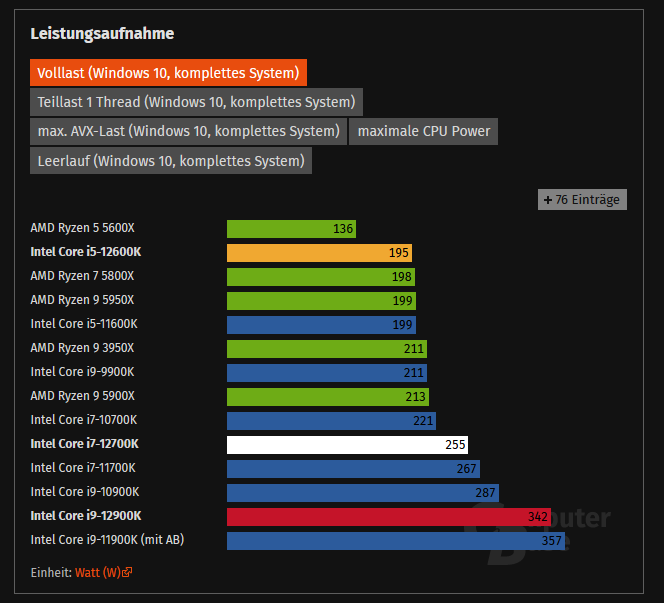Click the AMD Ryzen 5 5600X label

click(x=83, y=228)
